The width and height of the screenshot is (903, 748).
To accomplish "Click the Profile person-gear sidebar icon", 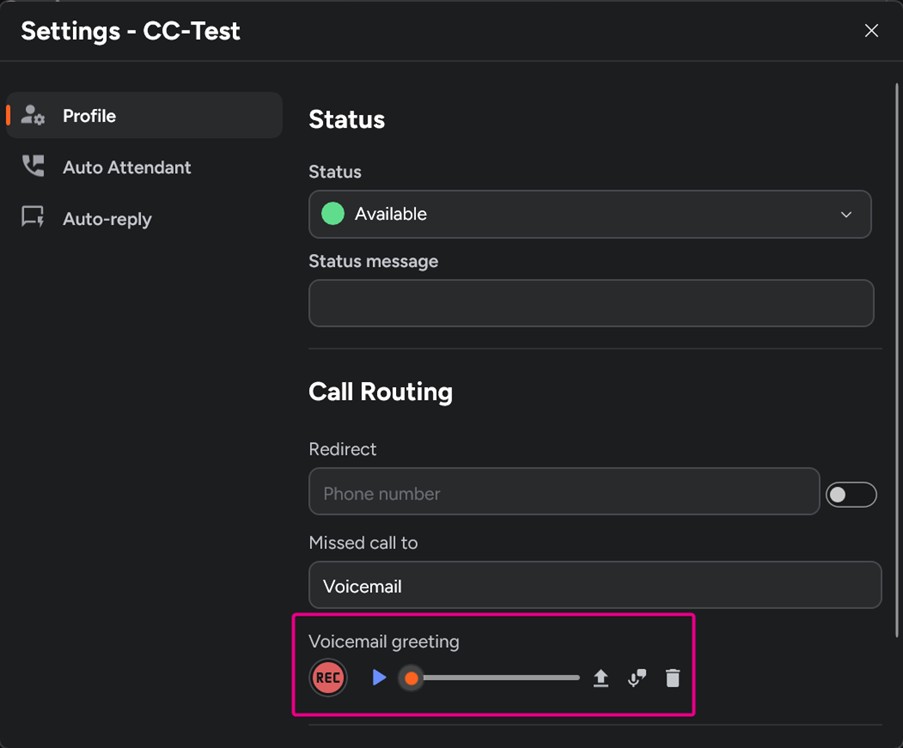I will (x=33, y=116).
